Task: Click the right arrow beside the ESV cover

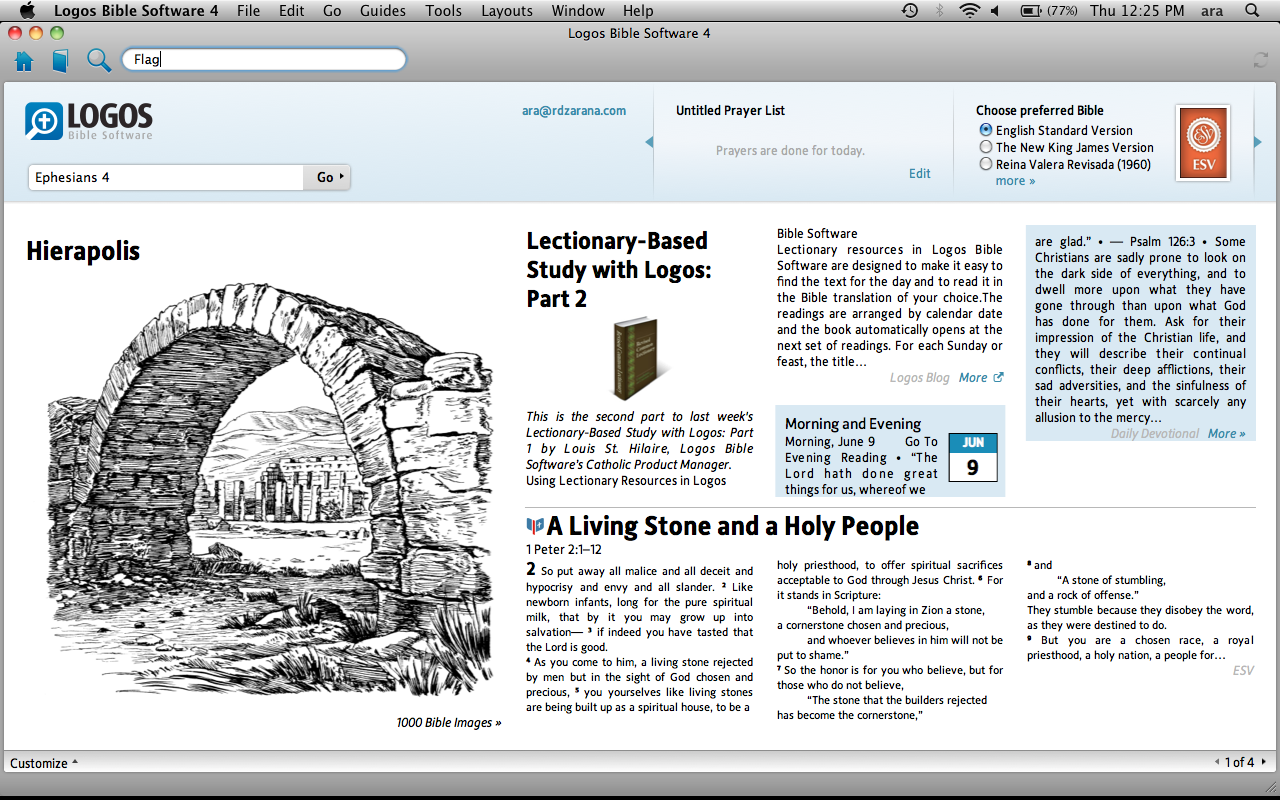Action: coord(1258,142)
